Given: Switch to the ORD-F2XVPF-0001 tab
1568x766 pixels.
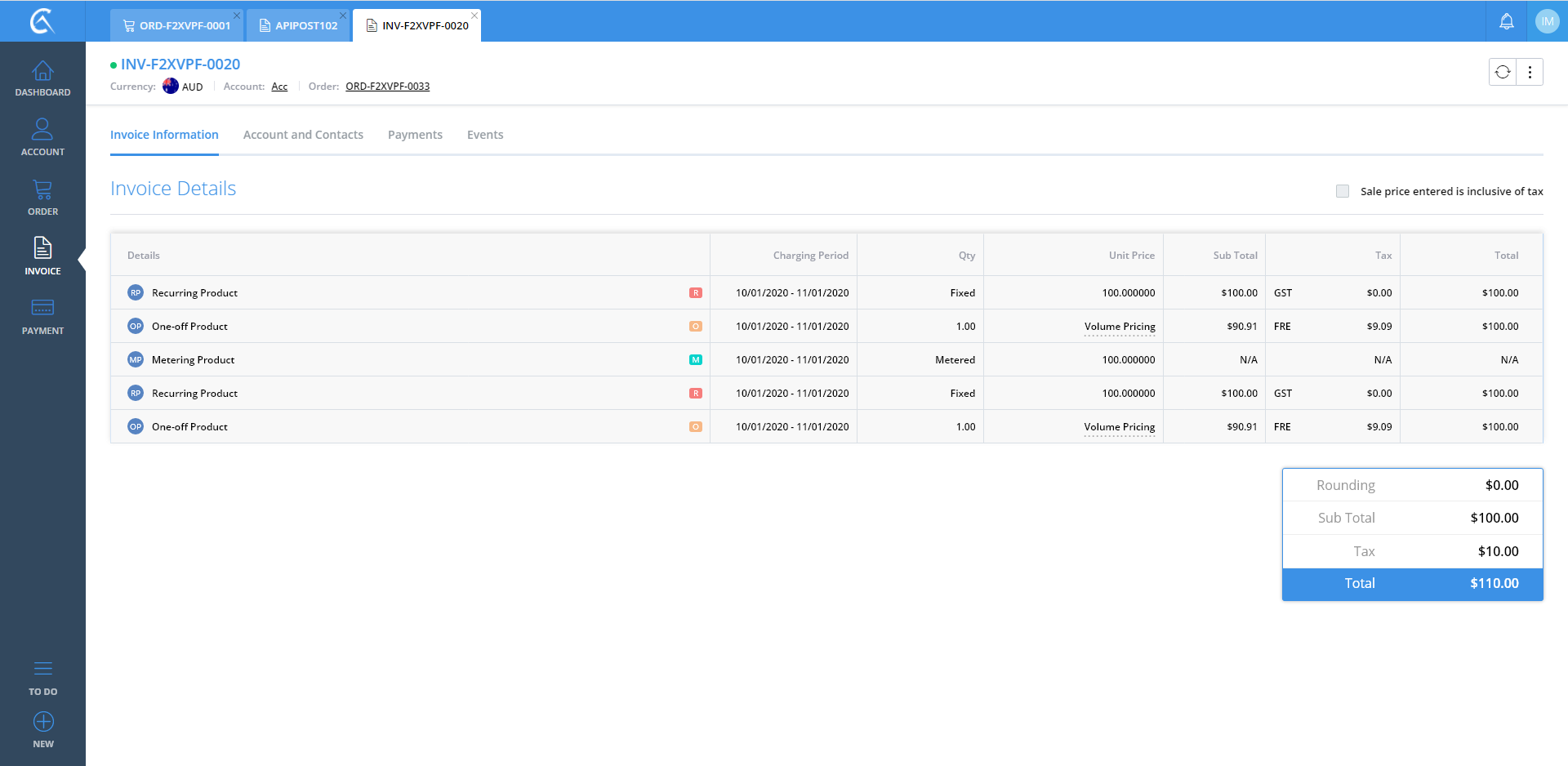Looking at the screenshot, I should 177,25.
